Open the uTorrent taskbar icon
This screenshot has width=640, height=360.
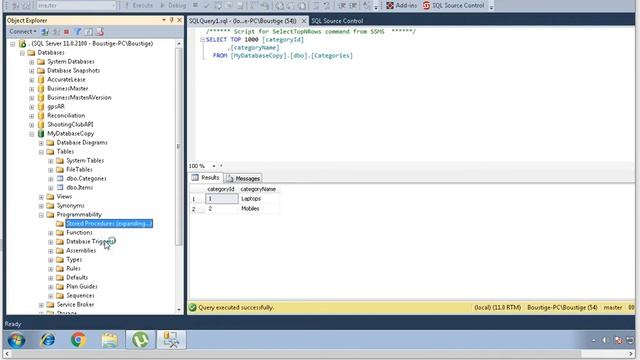[140, 340]
